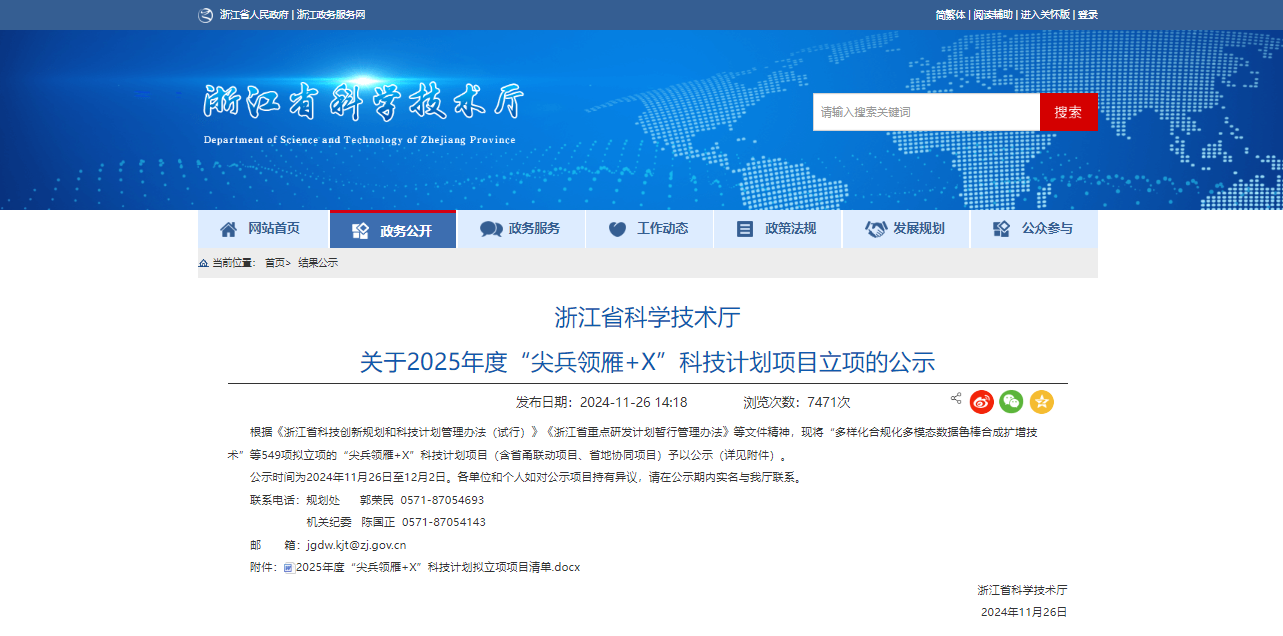Click the search keyword input field
The width and height of the screenshot is (1283, 636).
[x=925, y=112]
